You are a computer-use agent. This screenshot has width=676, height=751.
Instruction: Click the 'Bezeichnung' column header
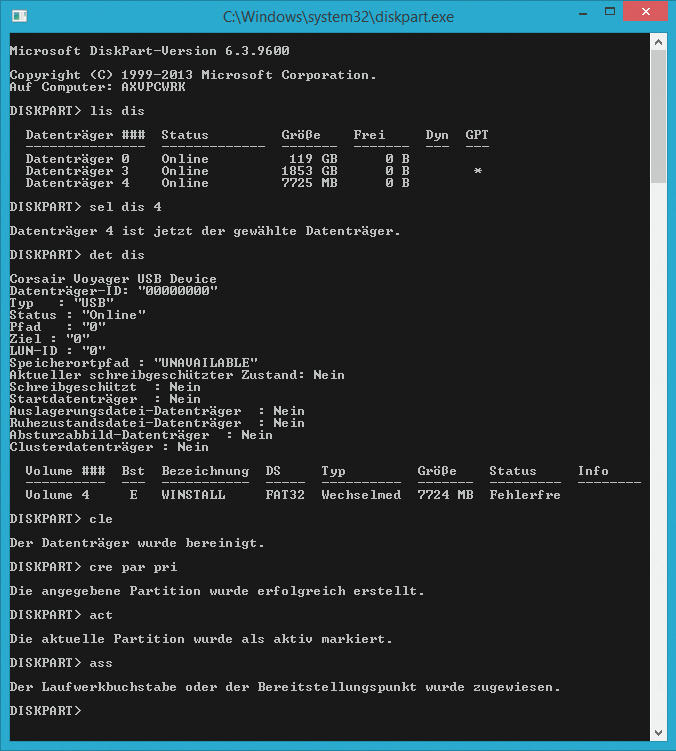click(x=205, y=471)
